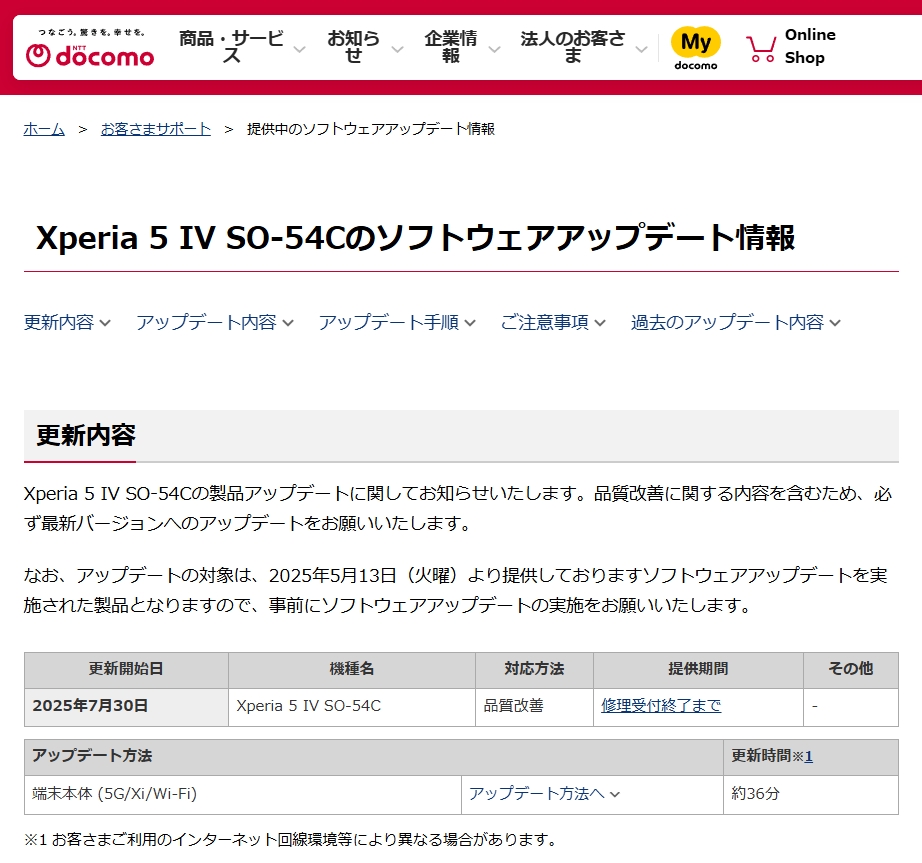This screenshot has width=922, height=863.
Task: Open the 企業情報 menu
Action: pyautogui.click(x=450, y=46)
